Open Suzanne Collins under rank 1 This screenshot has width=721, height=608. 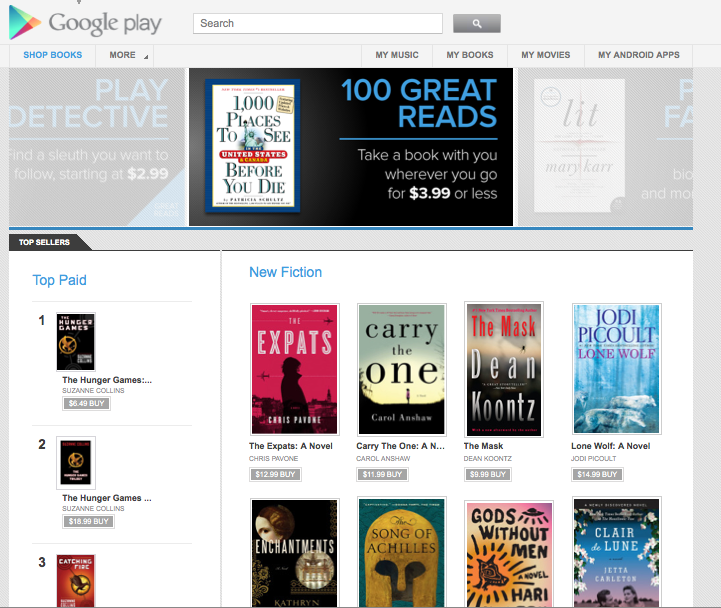coord(93,390)
